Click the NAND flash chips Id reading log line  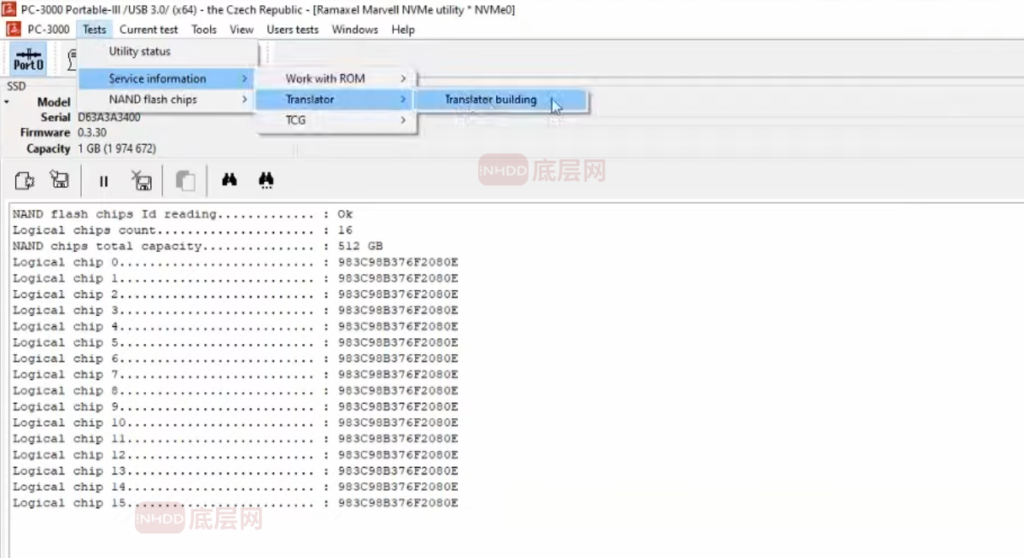[182, 214]
